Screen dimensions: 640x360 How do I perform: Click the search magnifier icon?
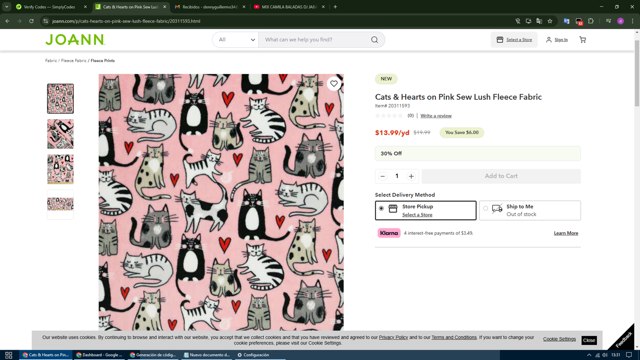pos(374,40)
